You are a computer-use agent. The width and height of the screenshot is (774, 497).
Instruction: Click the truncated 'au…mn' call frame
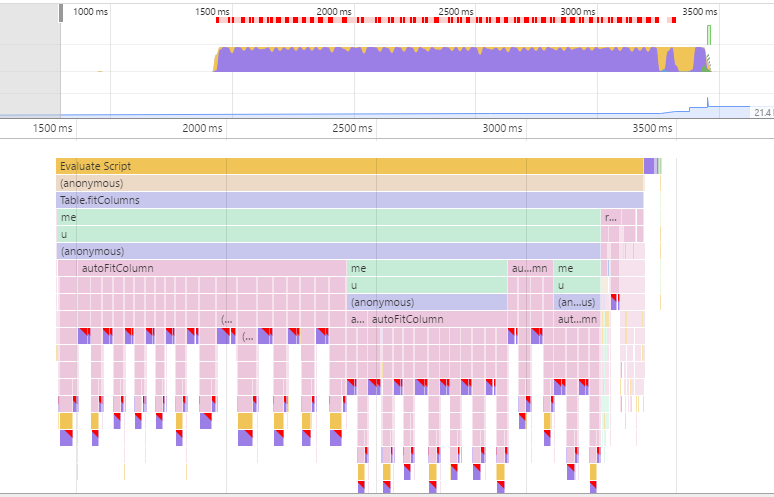[530, 268]
